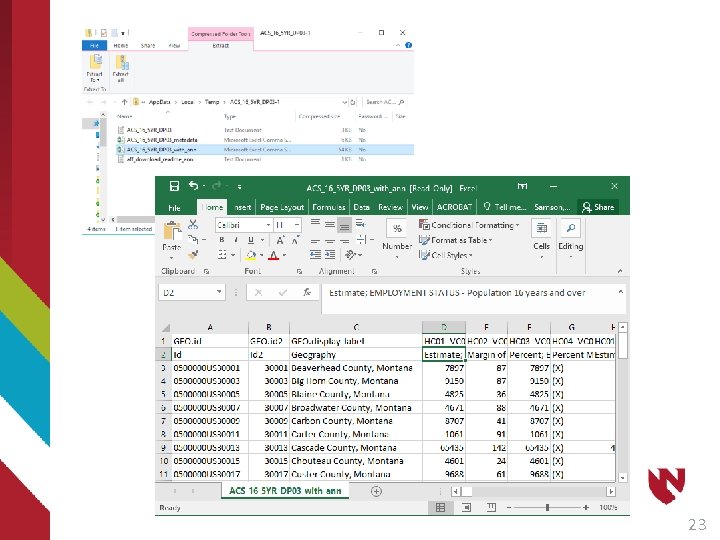This screenshot has height=540, width=720.
Task: Click the Insert Function fx icon
Action: coord(307,293)
